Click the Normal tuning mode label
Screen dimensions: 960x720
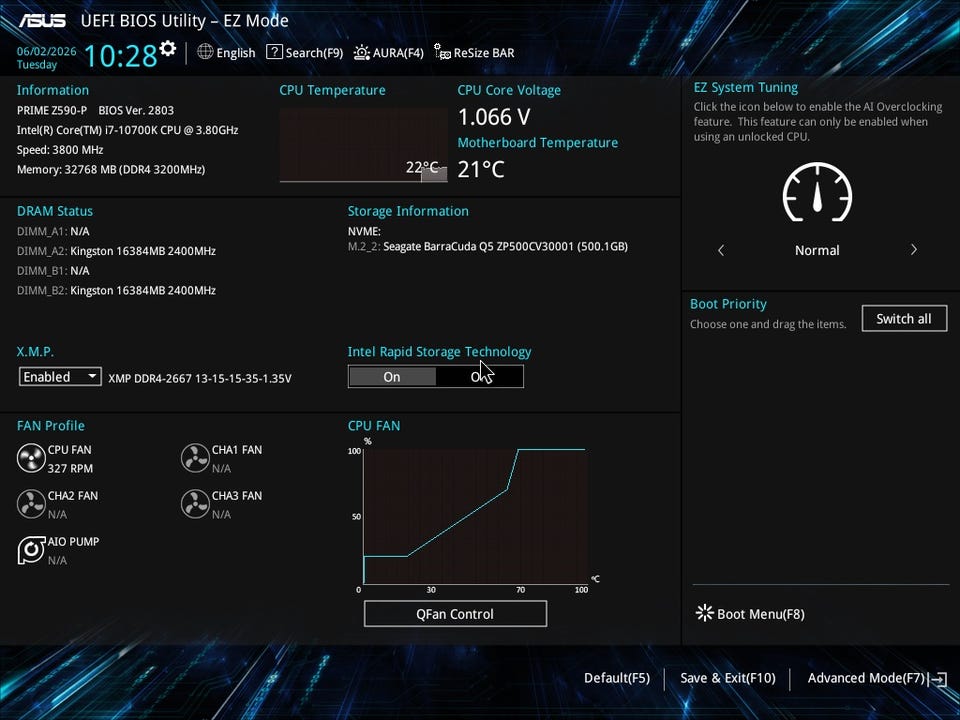pos(817,250)
